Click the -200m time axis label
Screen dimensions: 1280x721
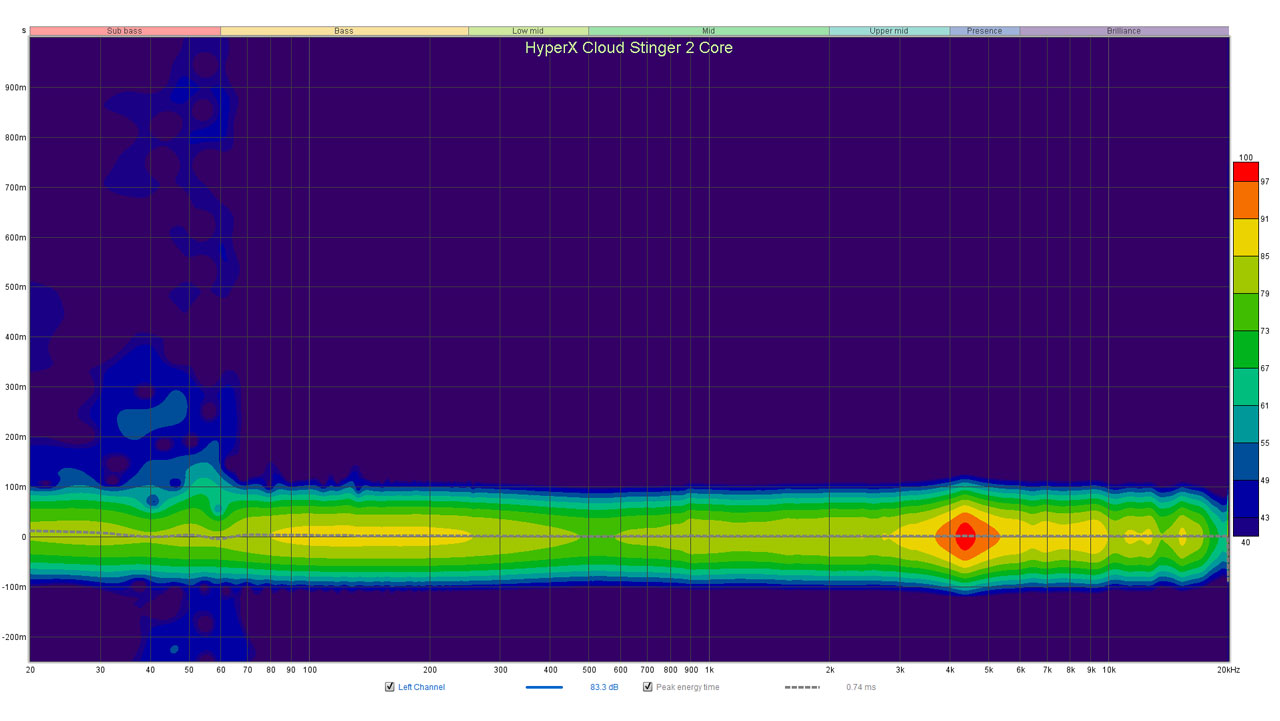tap(14, 637)
